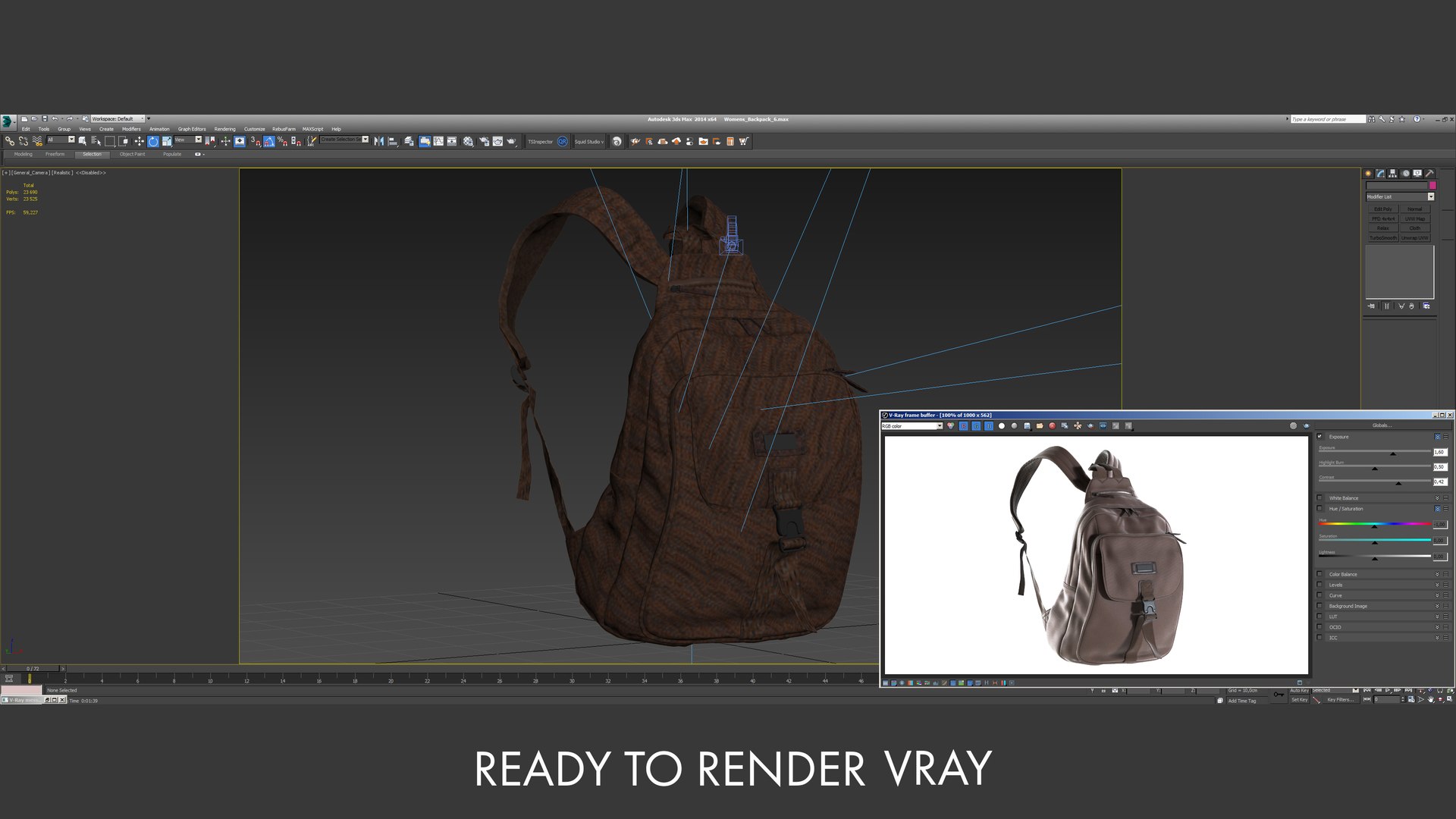Enable the Color Balance checkbox

[1319, 574]
